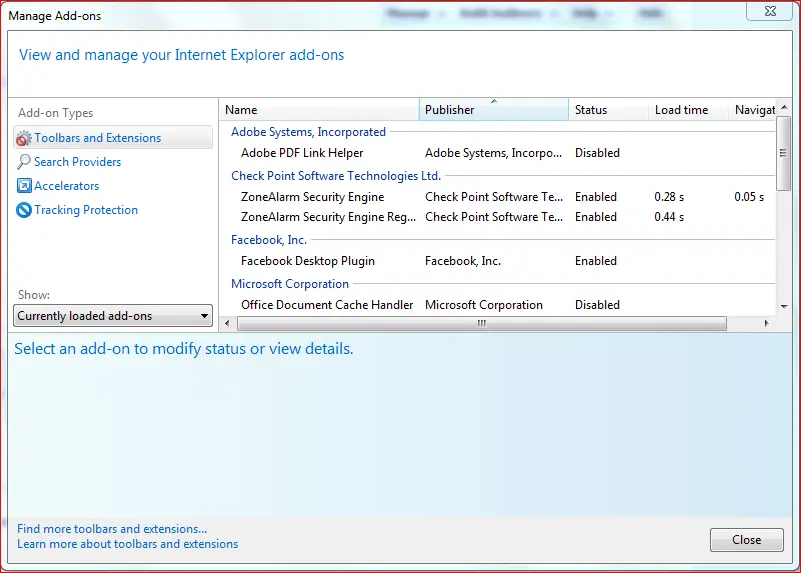Select ZoneAlarm Security Engine add-on
This screenshot has width=801, height=573.
coord(498,197)
